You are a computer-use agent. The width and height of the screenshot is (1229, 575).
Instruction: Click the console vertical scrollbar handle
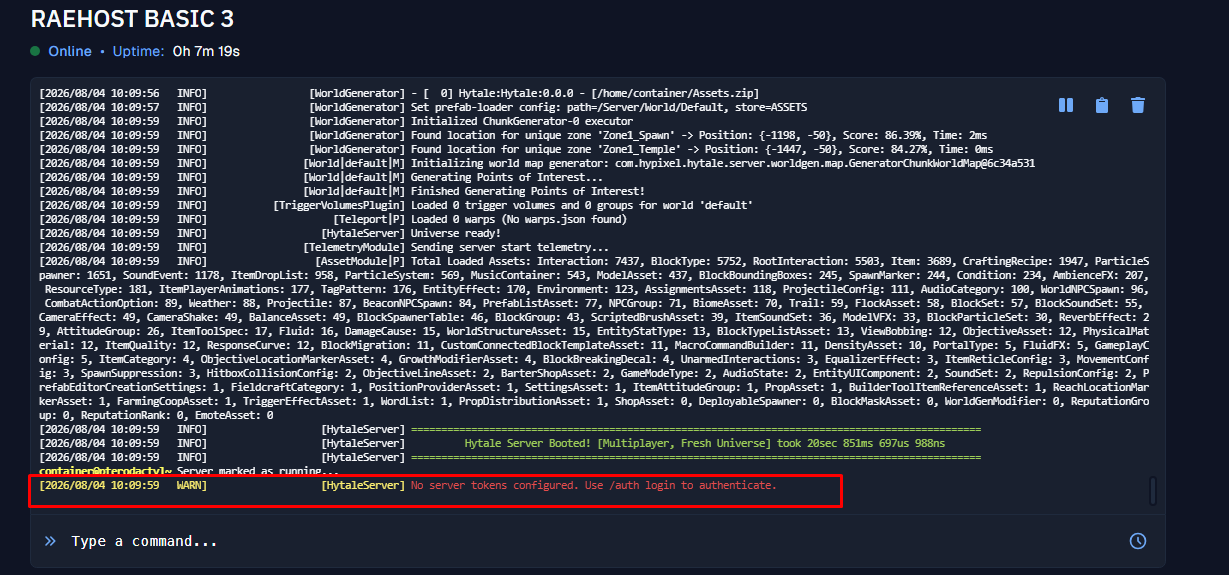click(x=1153, y=490)
